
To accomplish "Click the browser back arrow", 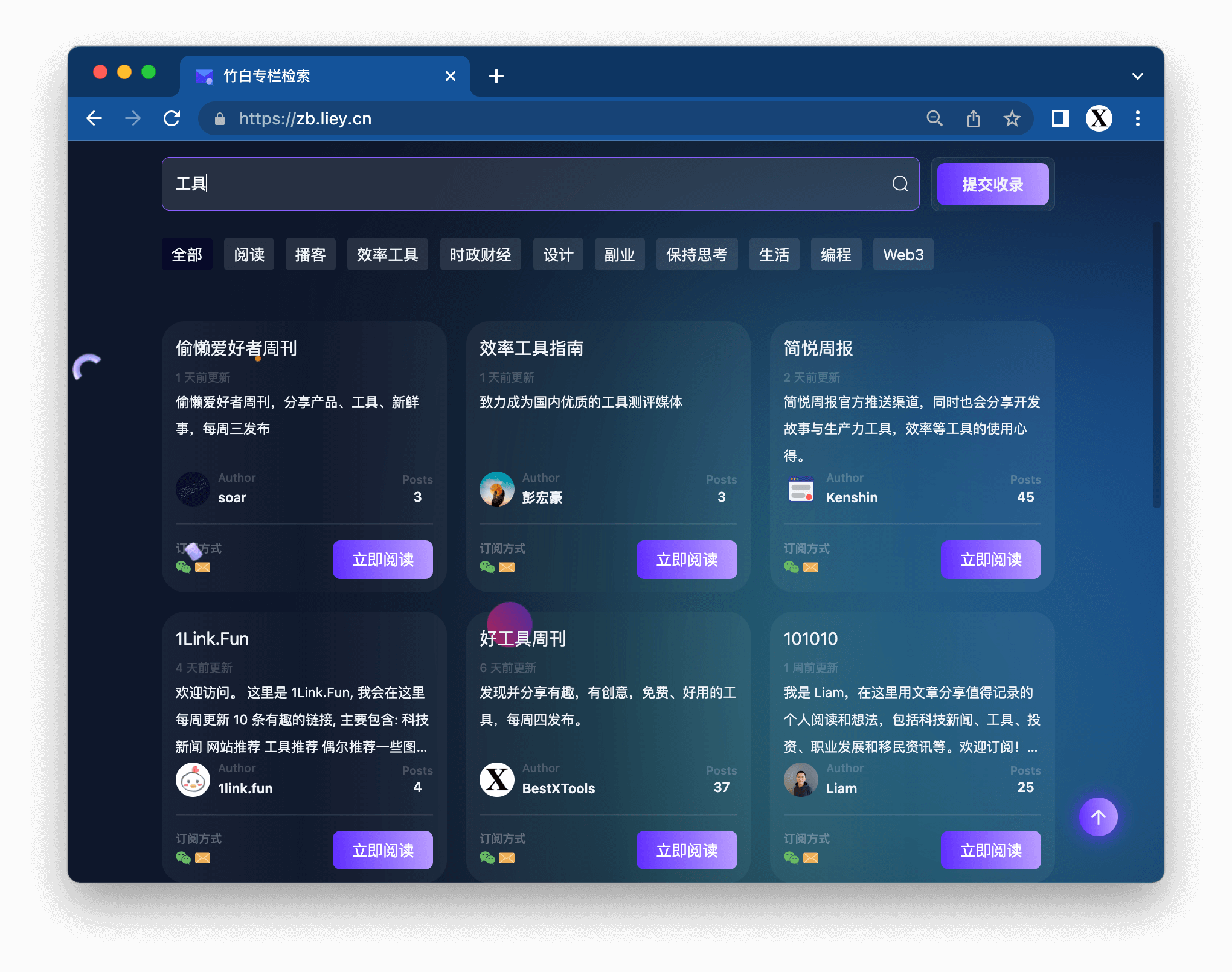I will 94,118.
